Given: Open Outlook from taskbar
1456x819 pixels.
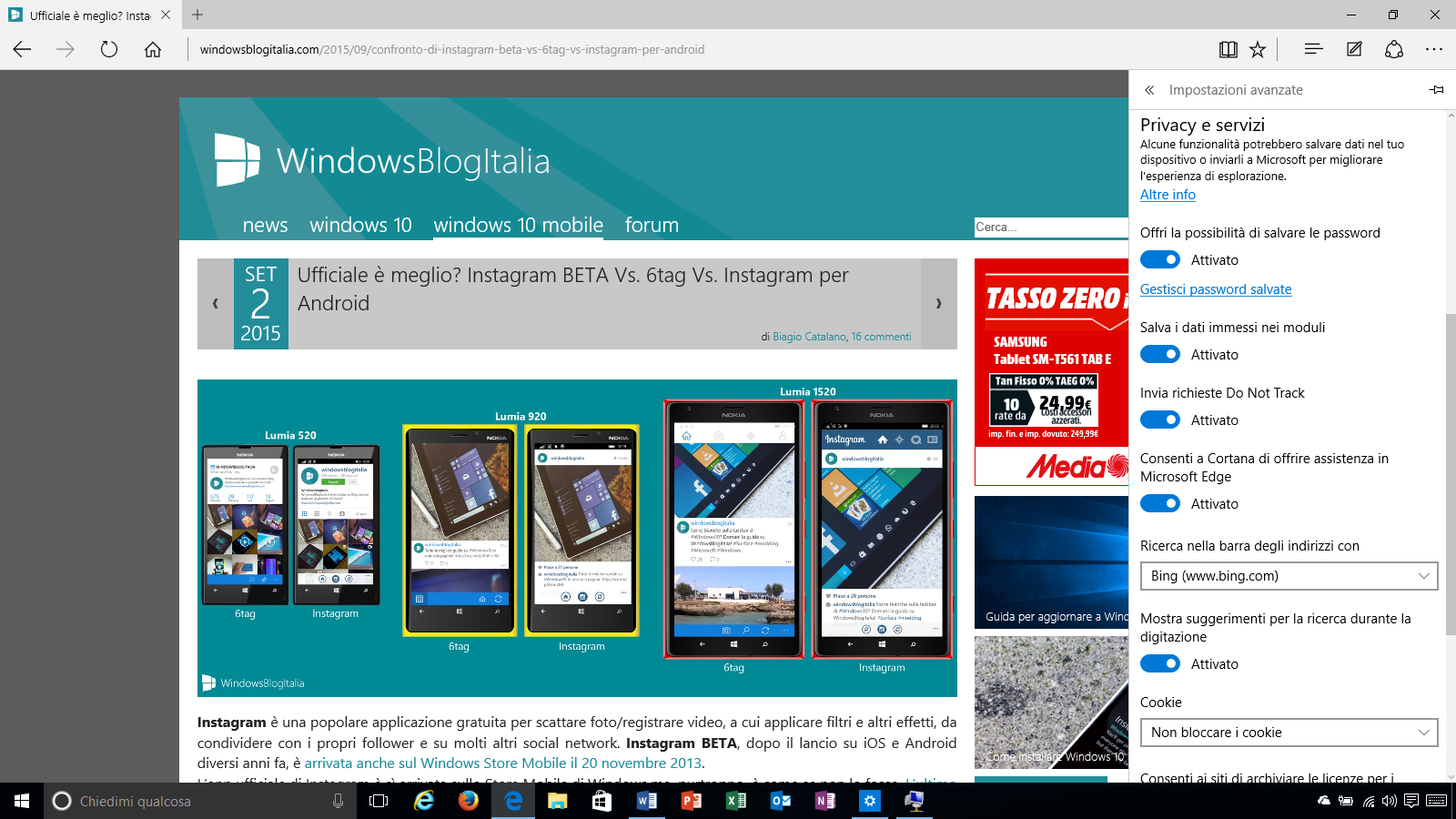Looking at the screenshot, I should pos(780,801).
